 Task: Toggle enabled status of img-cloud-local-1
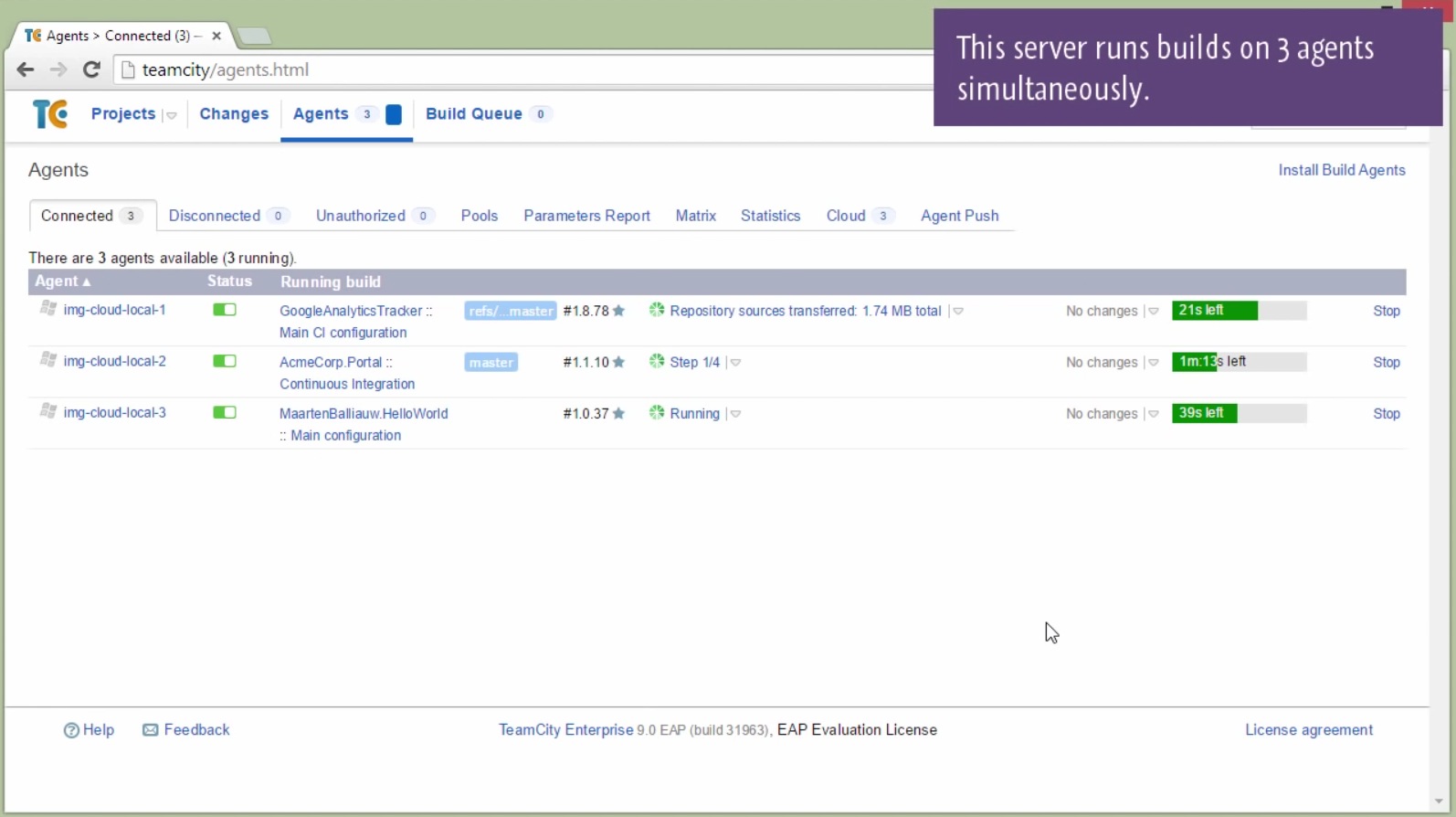[225, 310]
